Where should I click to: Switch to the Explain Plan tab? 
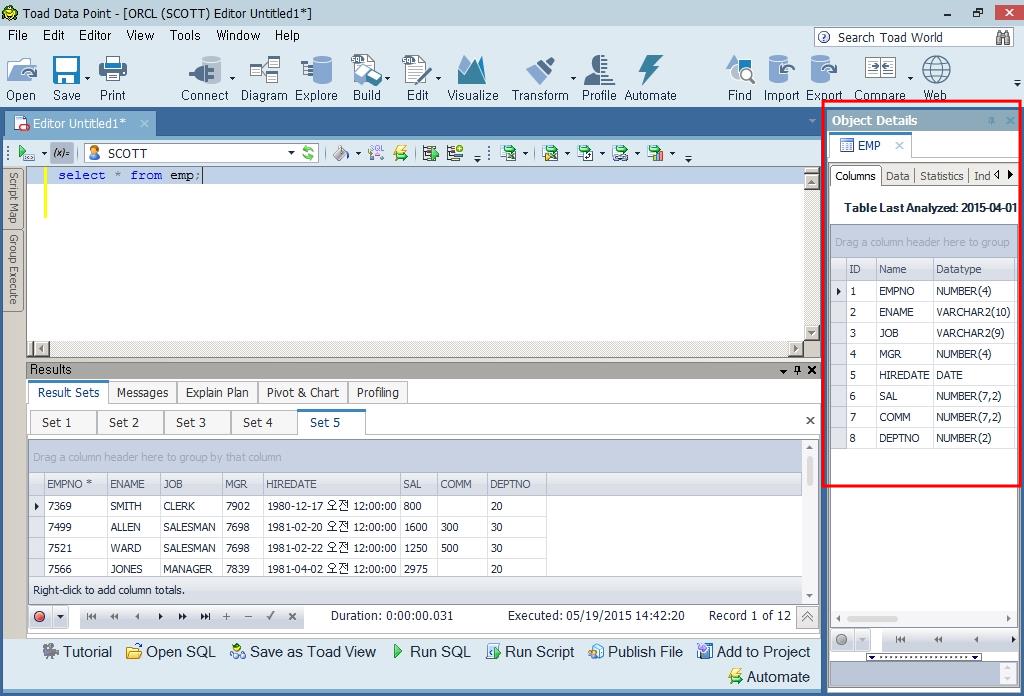tap(217, 393)
